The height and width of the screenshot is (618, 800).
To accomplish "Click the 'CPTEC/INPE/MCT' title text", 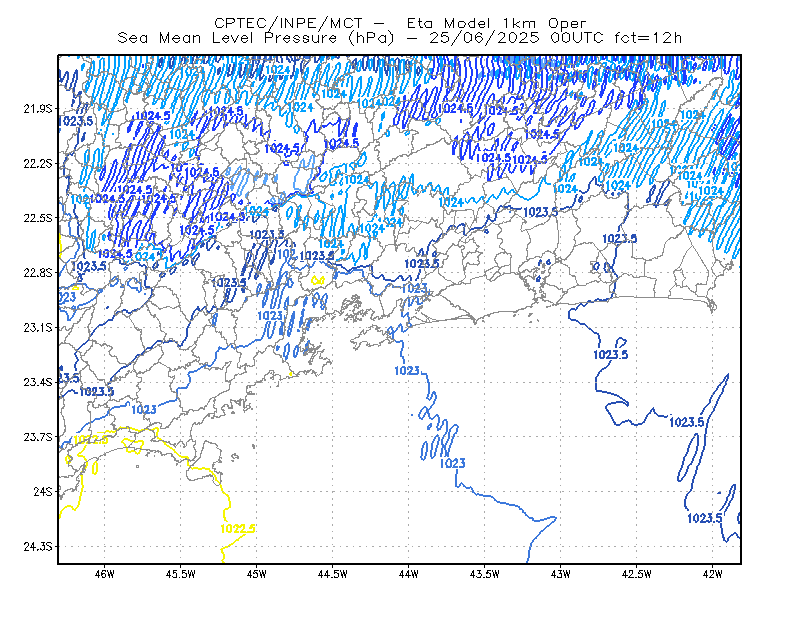I will click(288, 23).
